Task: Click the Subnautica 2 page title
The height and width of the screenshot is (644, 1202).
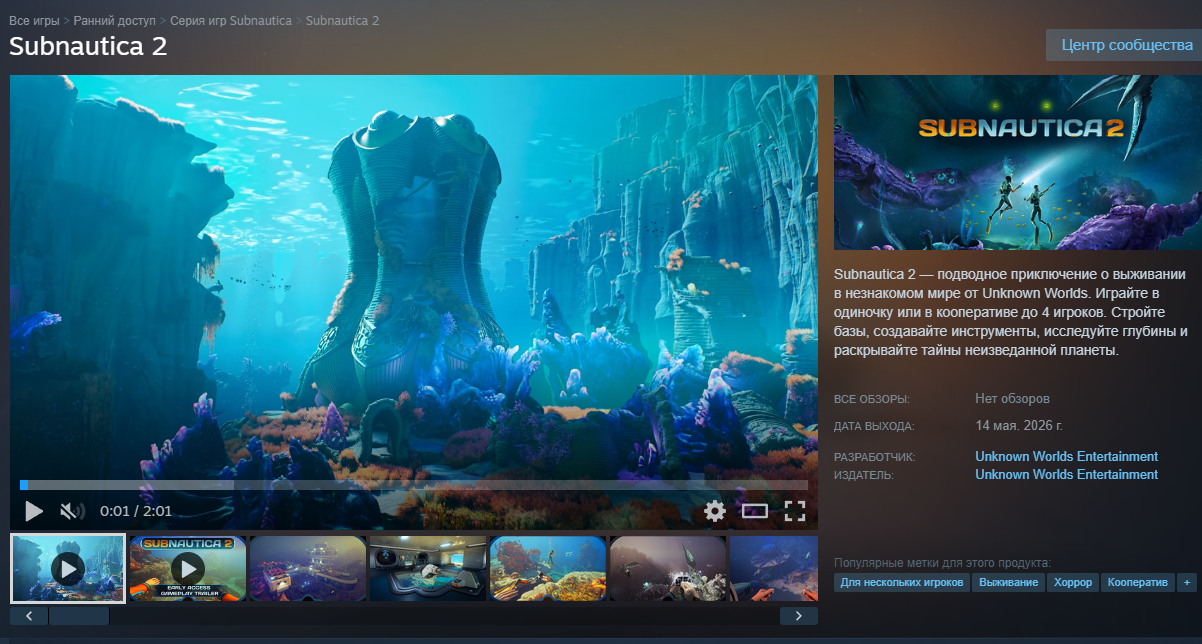Action: pos(88,46)
